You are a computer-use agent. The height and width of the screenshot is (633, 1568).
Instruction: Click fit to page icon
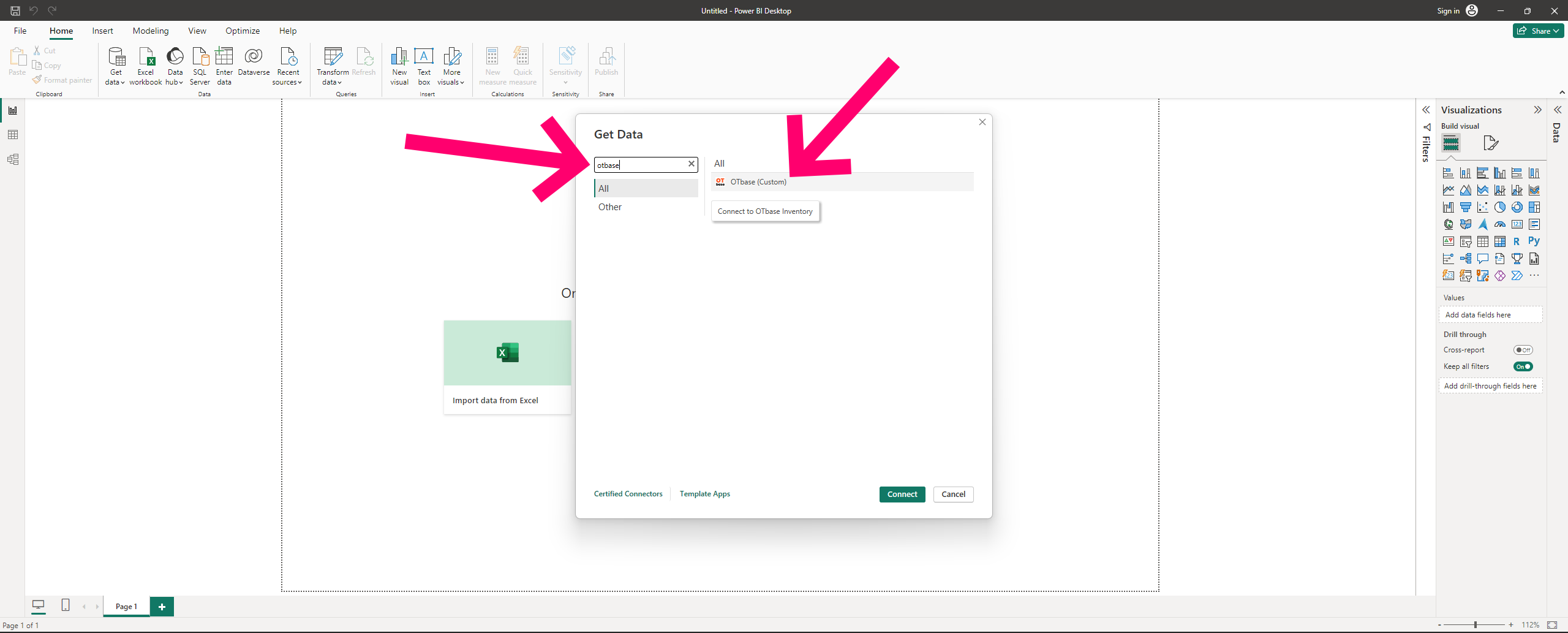tap(1552, 625)
